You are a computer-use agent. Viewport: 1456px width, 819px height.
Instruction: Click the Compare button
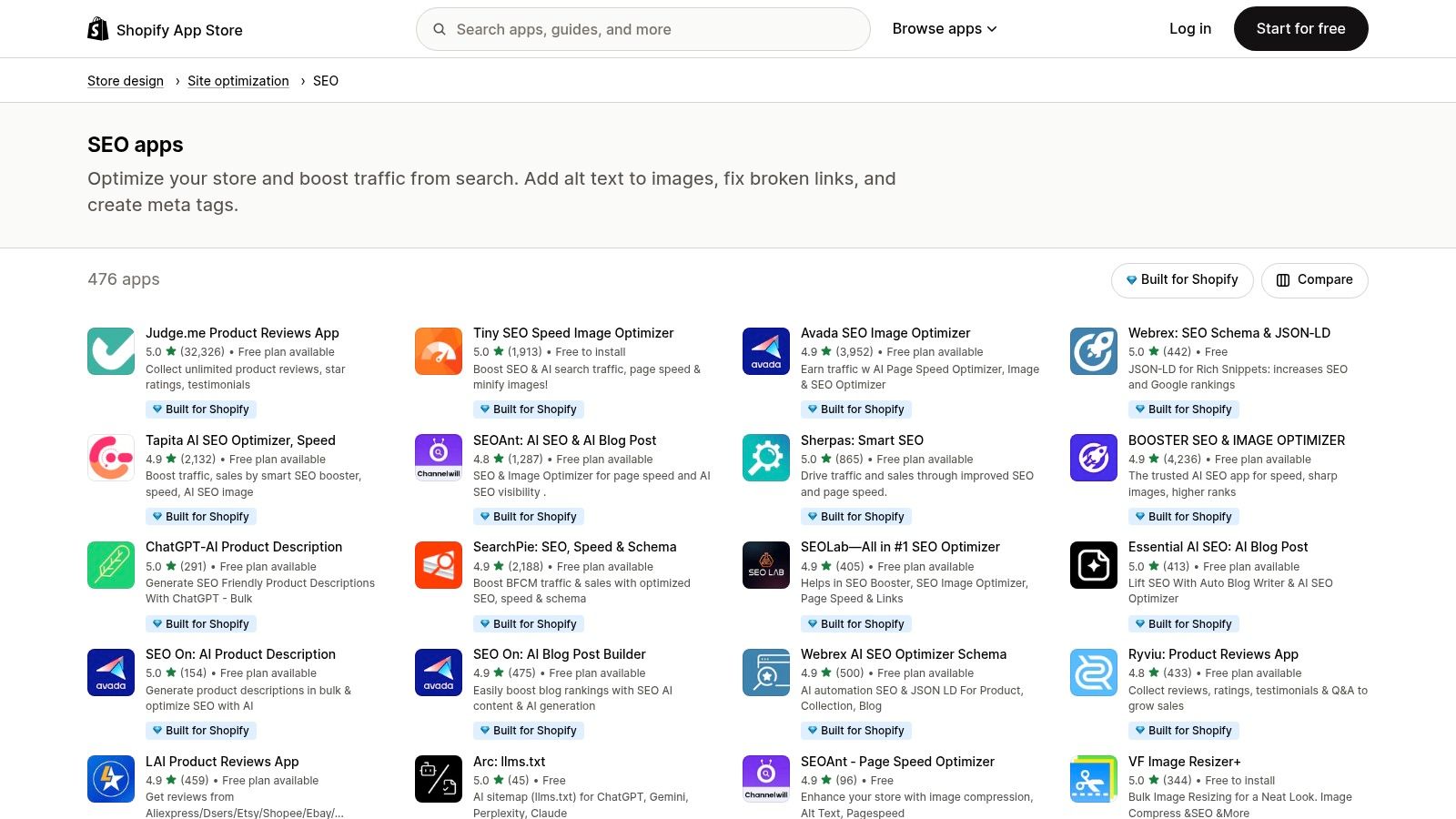(1314, 279)
